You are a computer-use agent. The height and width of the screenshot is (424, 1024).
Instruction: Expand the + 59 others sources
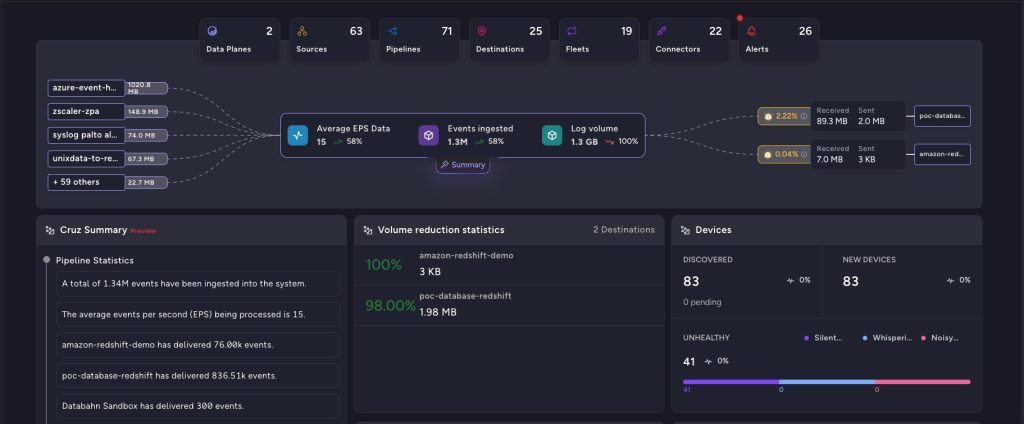point(86,182)
